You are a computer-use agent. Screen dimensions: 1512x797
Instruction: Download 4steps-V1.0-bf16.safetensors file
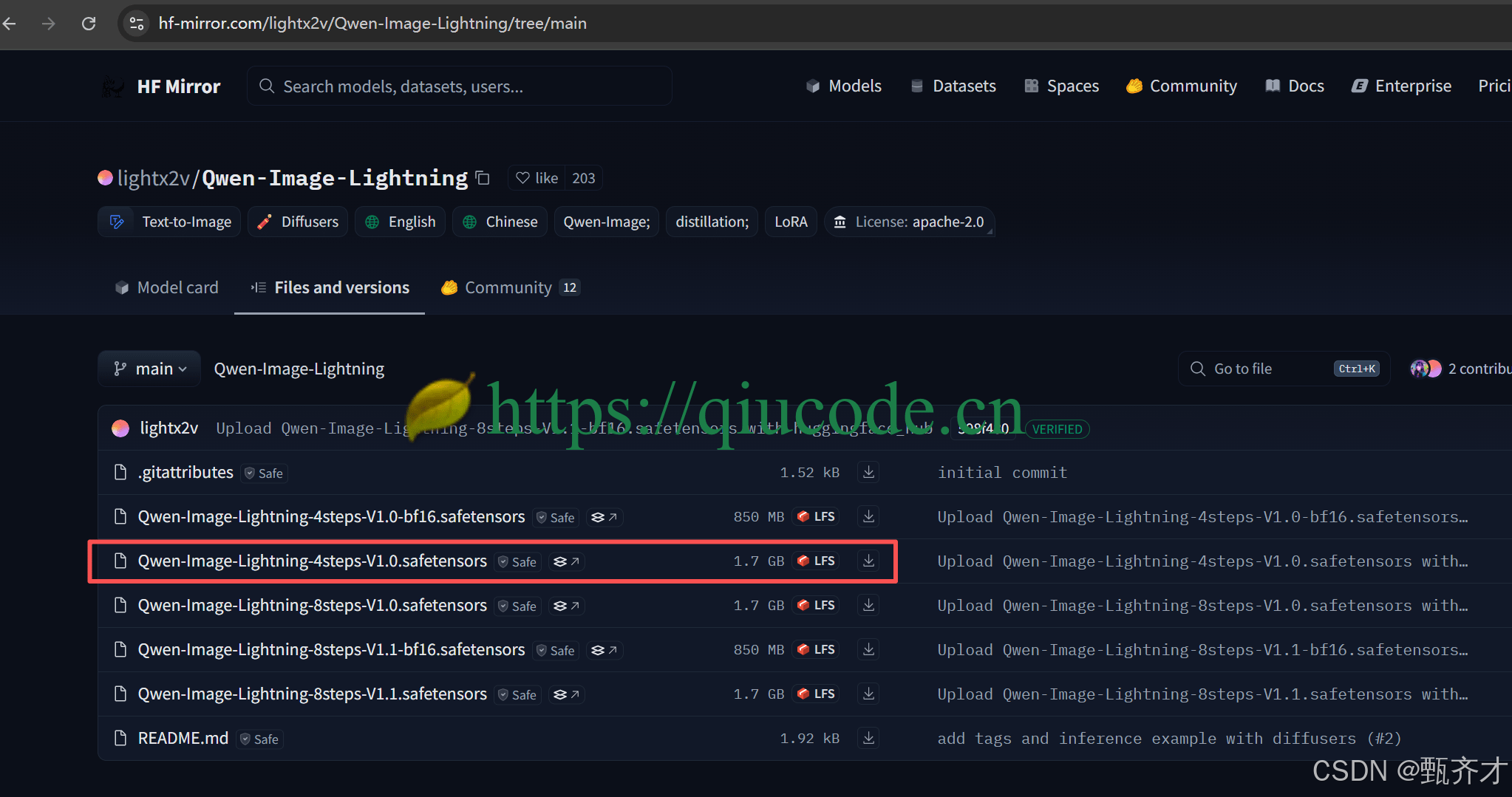[869, 516]
